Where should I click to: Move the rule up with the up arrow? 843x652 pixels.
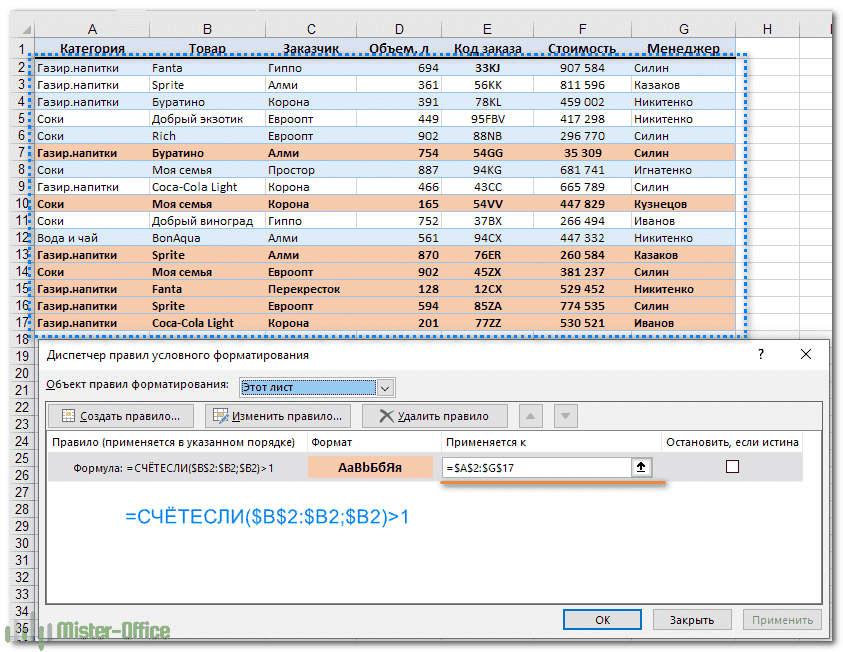pyautogui.click(x=533, y=416)
